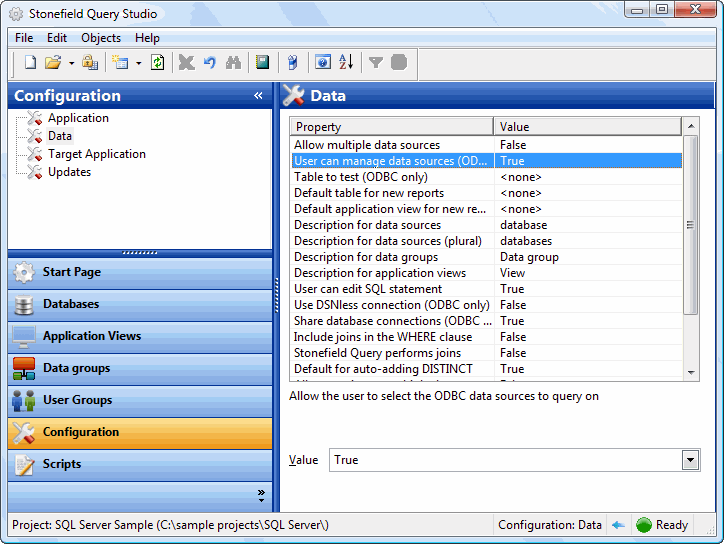This screenshot has width=724, height=544.
Task: Click the blue back arrow in status bar
Action: (618, 525)
